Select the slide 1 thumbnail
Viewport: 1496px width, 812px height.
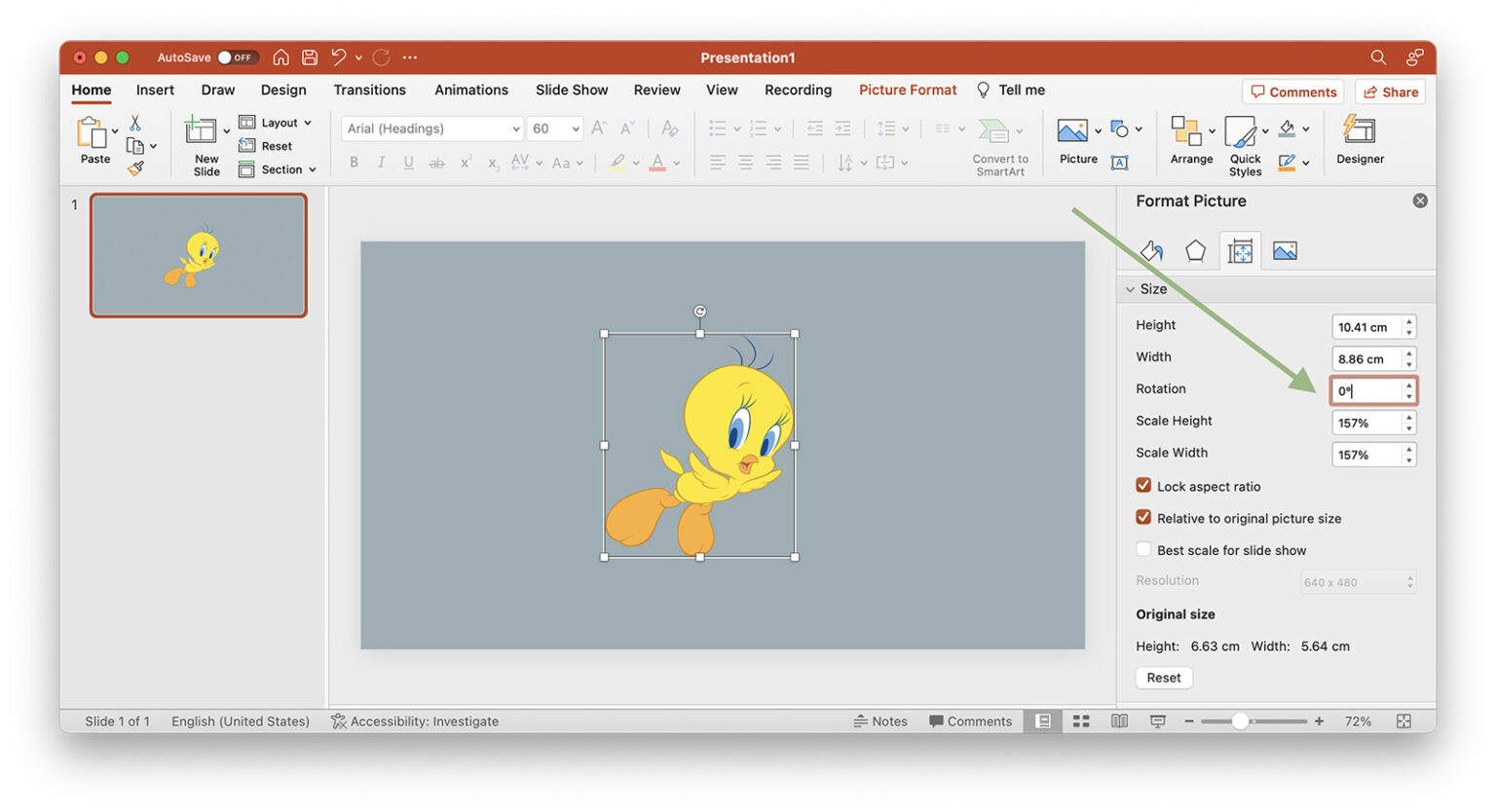[198, 255]
